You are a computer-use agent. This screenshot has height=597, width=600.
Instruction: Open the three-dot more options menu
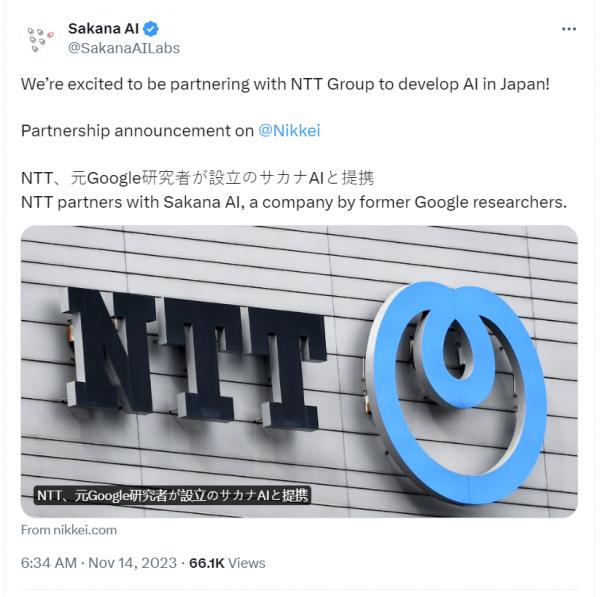click(x=569, y=29)
